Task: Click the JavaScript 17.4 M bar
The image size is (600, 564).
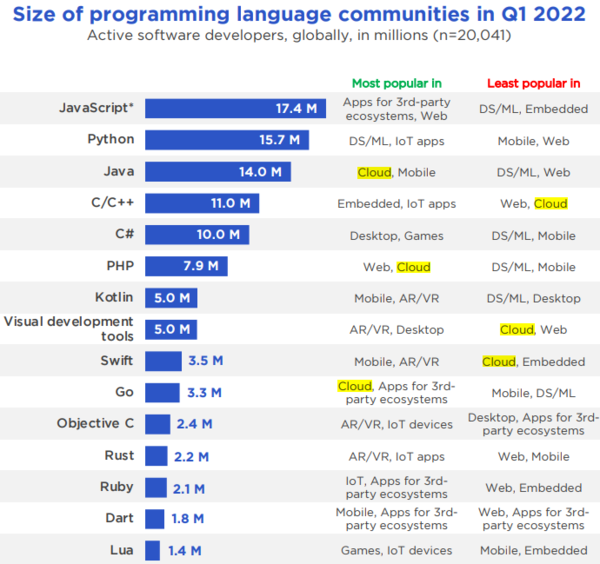Action: [x=235, y=108]
